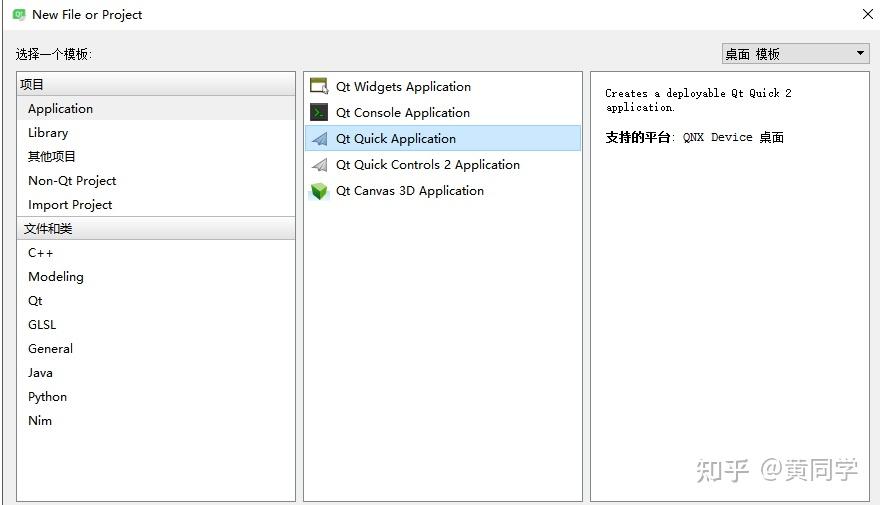Click the Qt Quick Application paper plane icon
This screenshot has height=505, width=880.
tap(319, 139)
